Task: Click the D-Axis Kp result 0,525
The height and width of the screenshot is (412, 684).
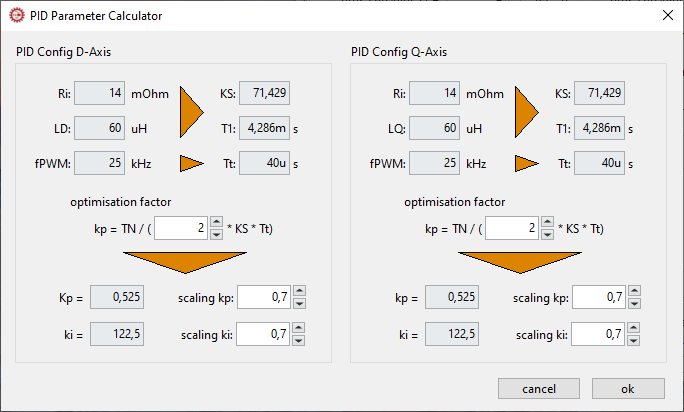Action: point(117,297)
